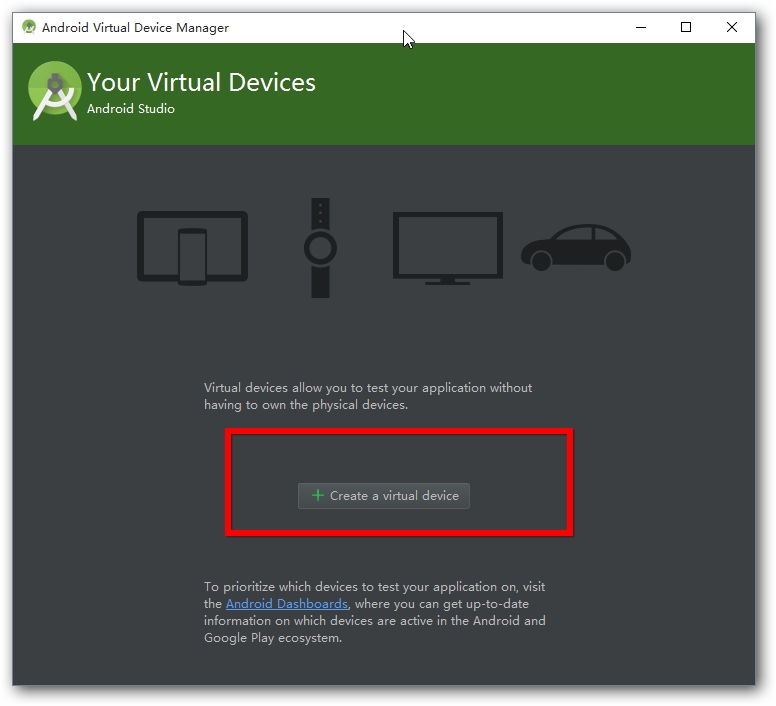Click the Android Studio subtitle text
The height and width of the screenshot is (706, 776).
[131, 109]
